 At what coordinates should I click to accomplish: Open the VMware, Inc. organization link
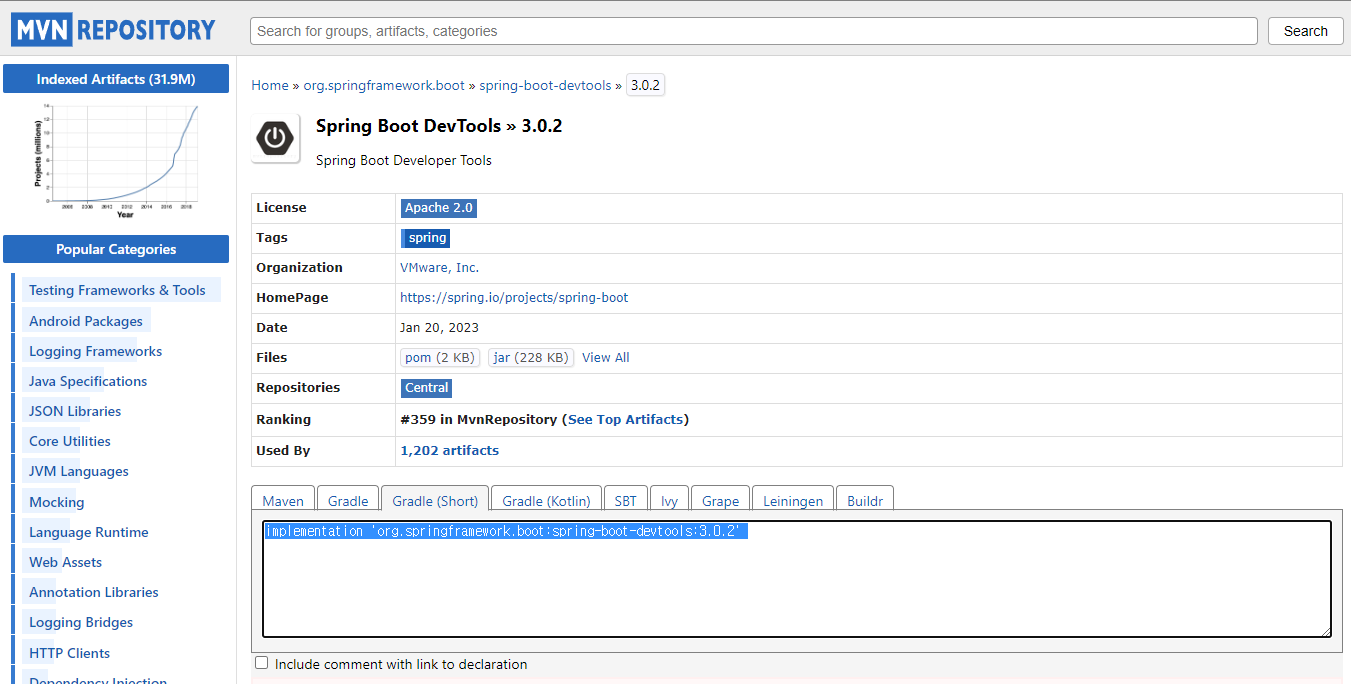point(439,268)
